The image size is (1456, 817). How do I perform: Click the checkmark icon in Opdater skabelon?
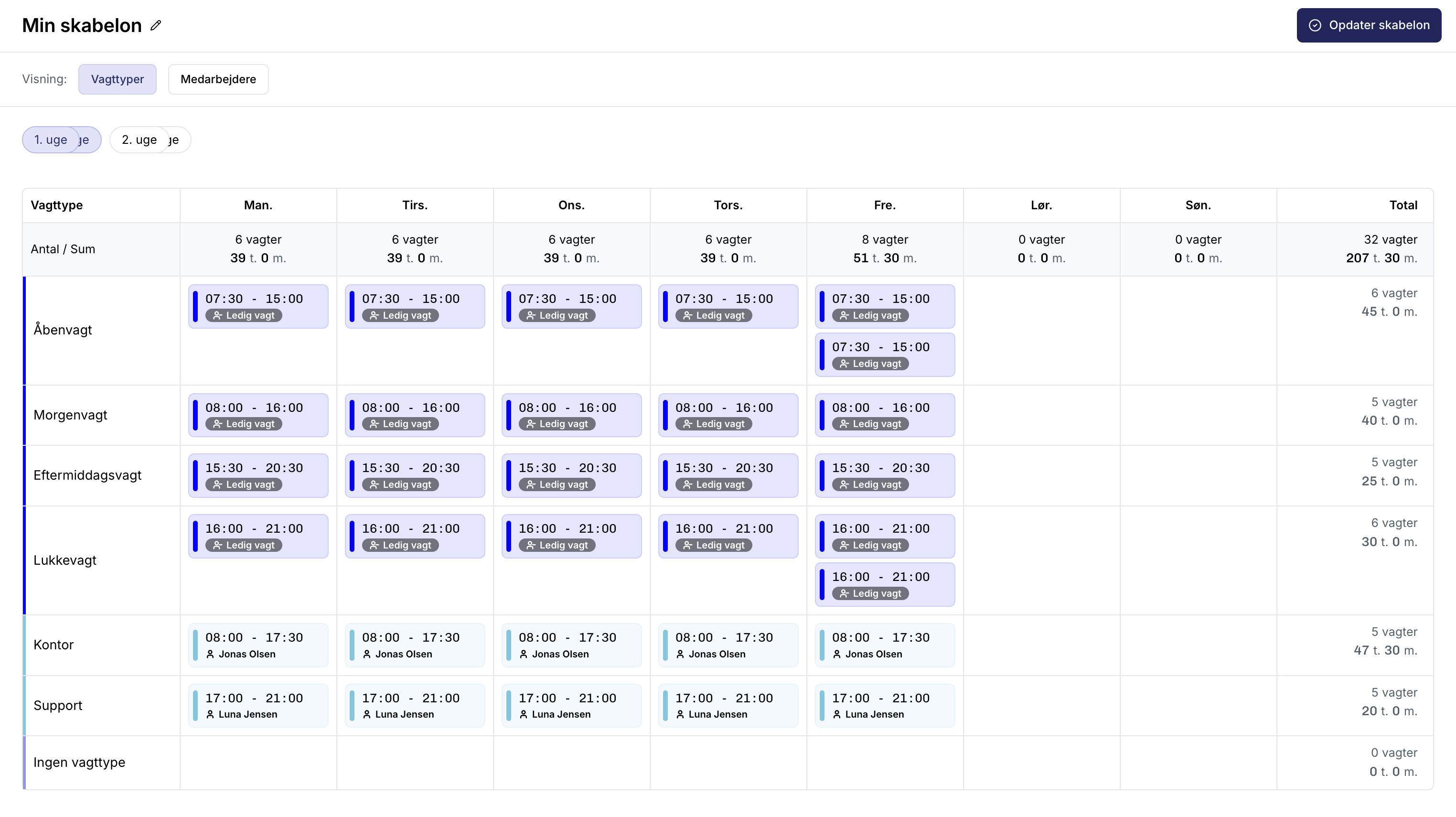[1315, 25]
